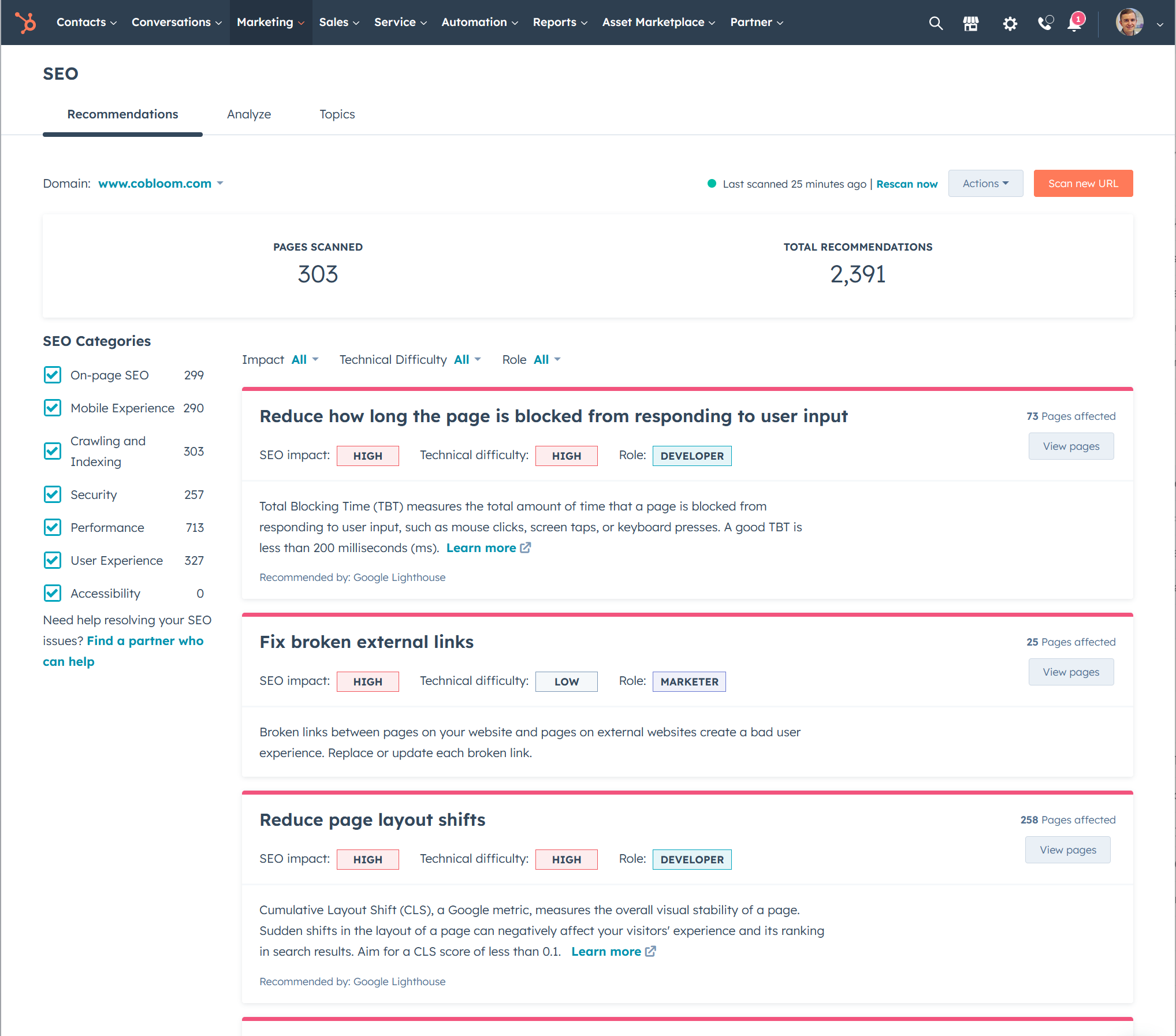This screenshot has width=1176, height=1036.
Task: Uncheck the Crawling and Indexing category
Action: (x=53, y=451)
